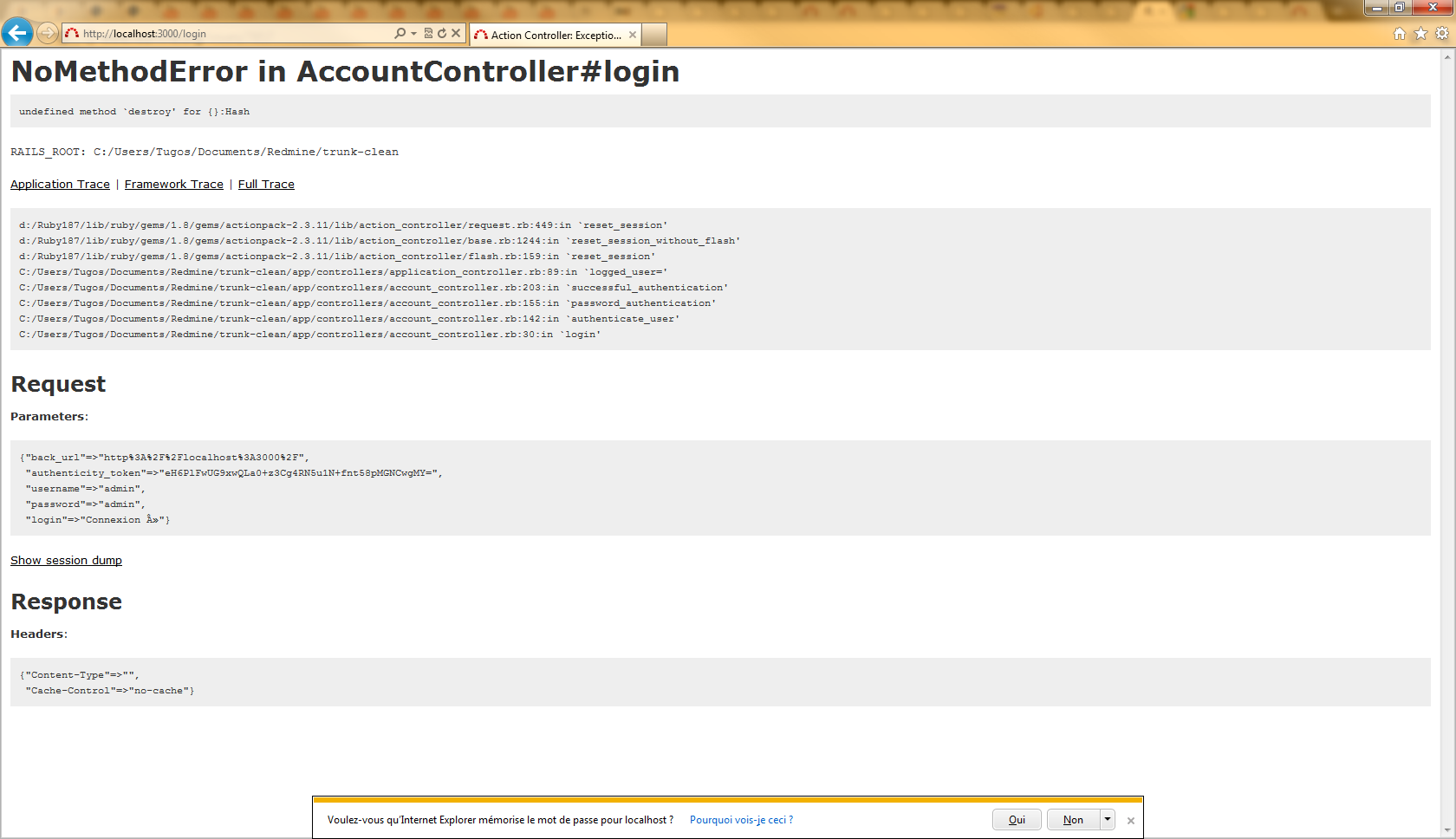Click the RAILS_ROOT path line
Viewport: 1456px width, 839px height.
click(205, 152)
